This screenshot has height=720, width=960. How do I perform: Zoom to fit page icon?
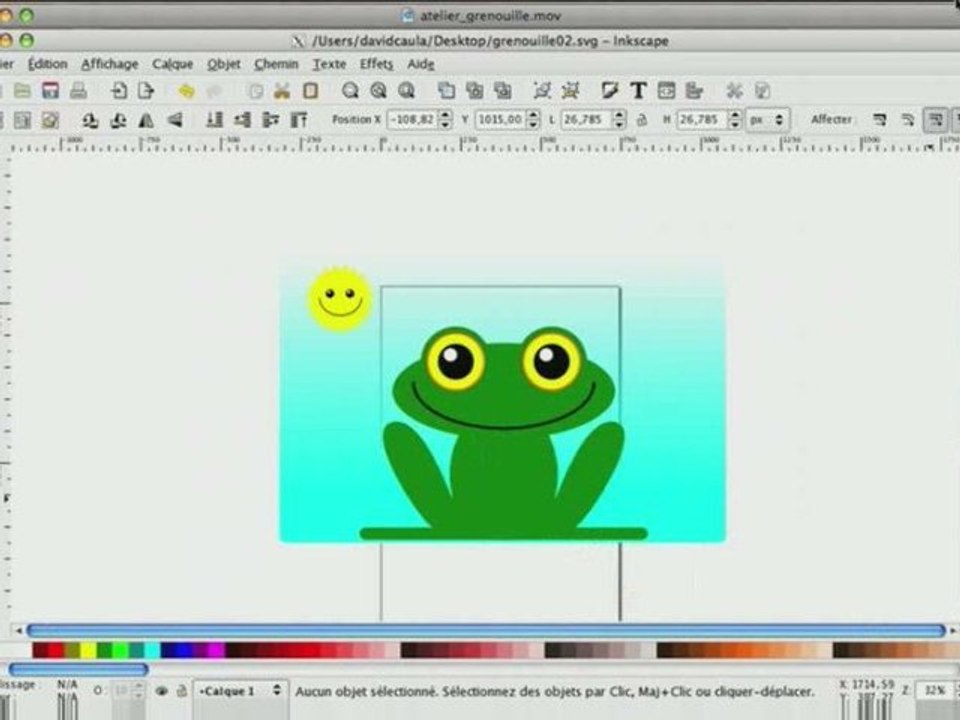tap(407, 91)
